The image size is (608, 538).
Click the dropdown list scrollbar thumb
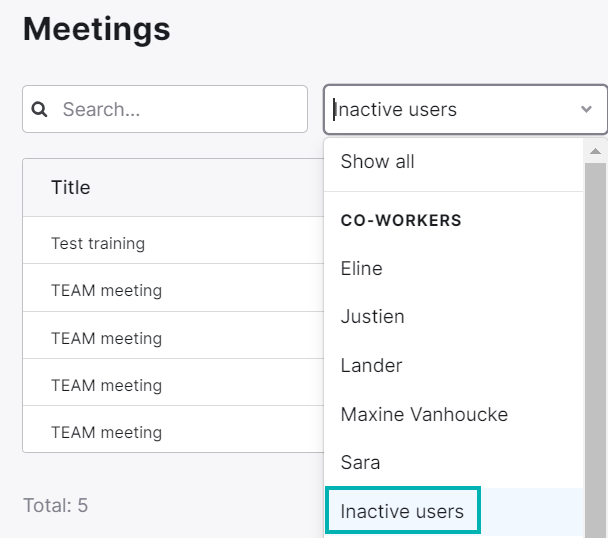tap(595, 350)
